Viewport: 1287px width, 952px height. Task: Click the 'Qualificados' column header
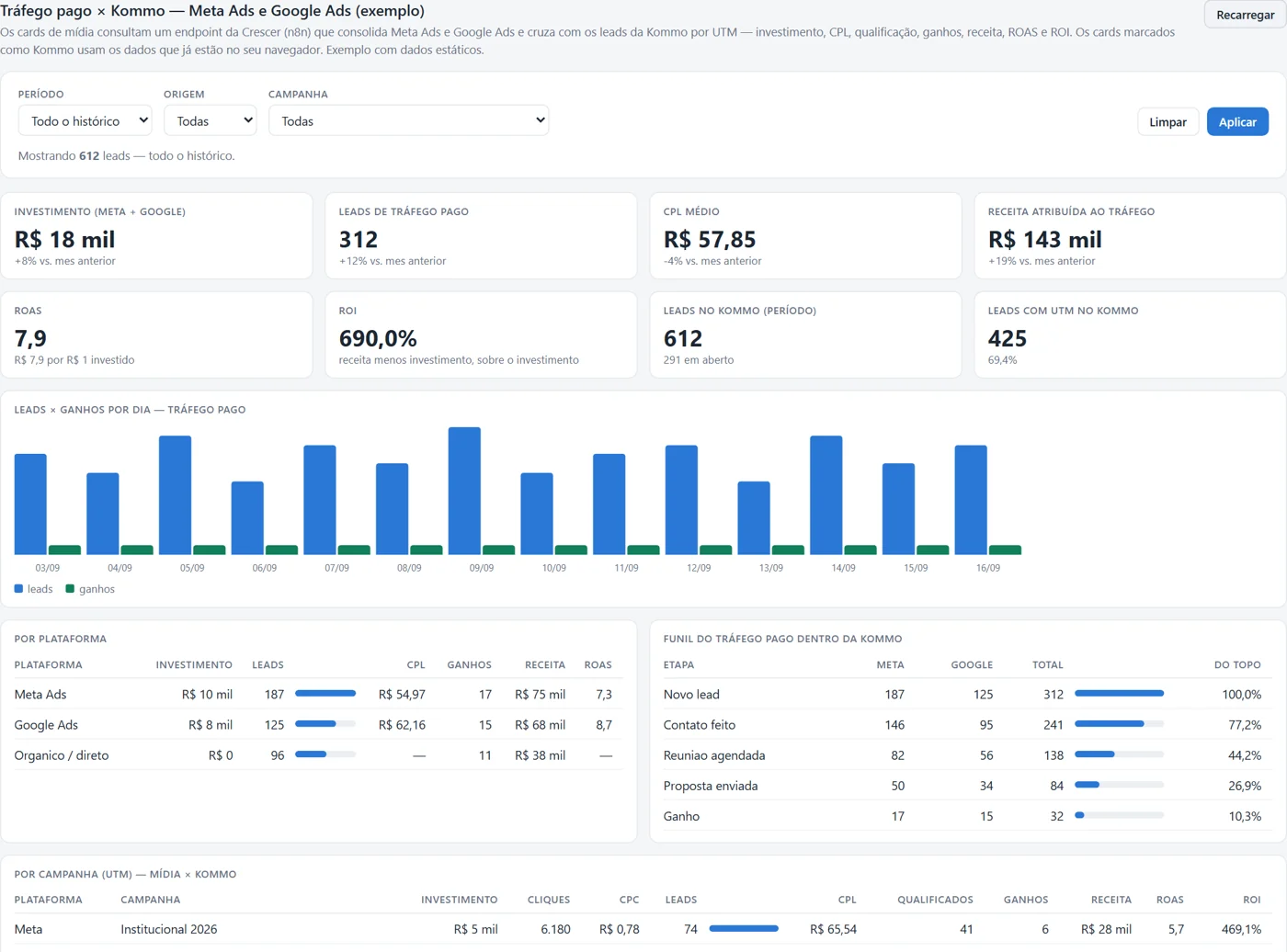click(x=935, y=900)
